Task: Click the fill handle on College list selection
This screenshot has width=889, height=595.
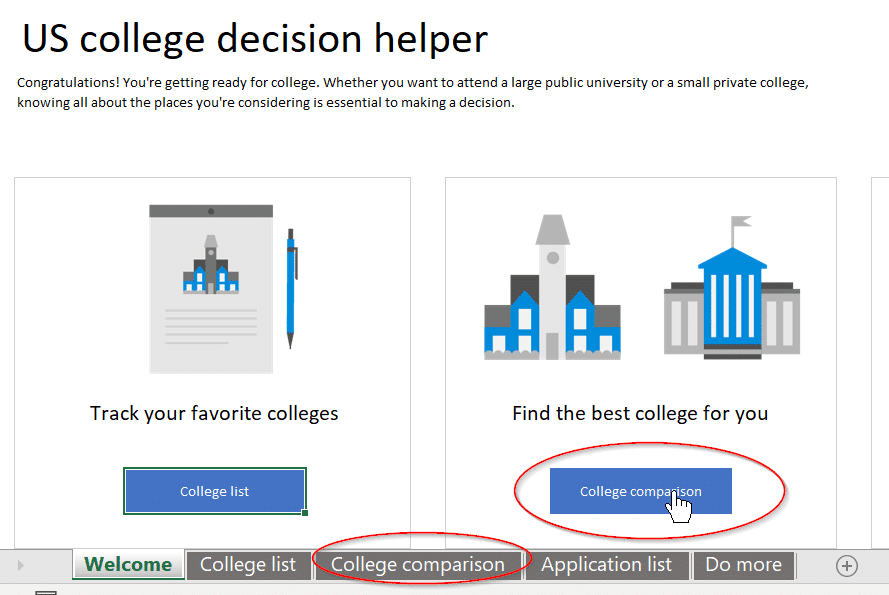Action: [304, 513]
